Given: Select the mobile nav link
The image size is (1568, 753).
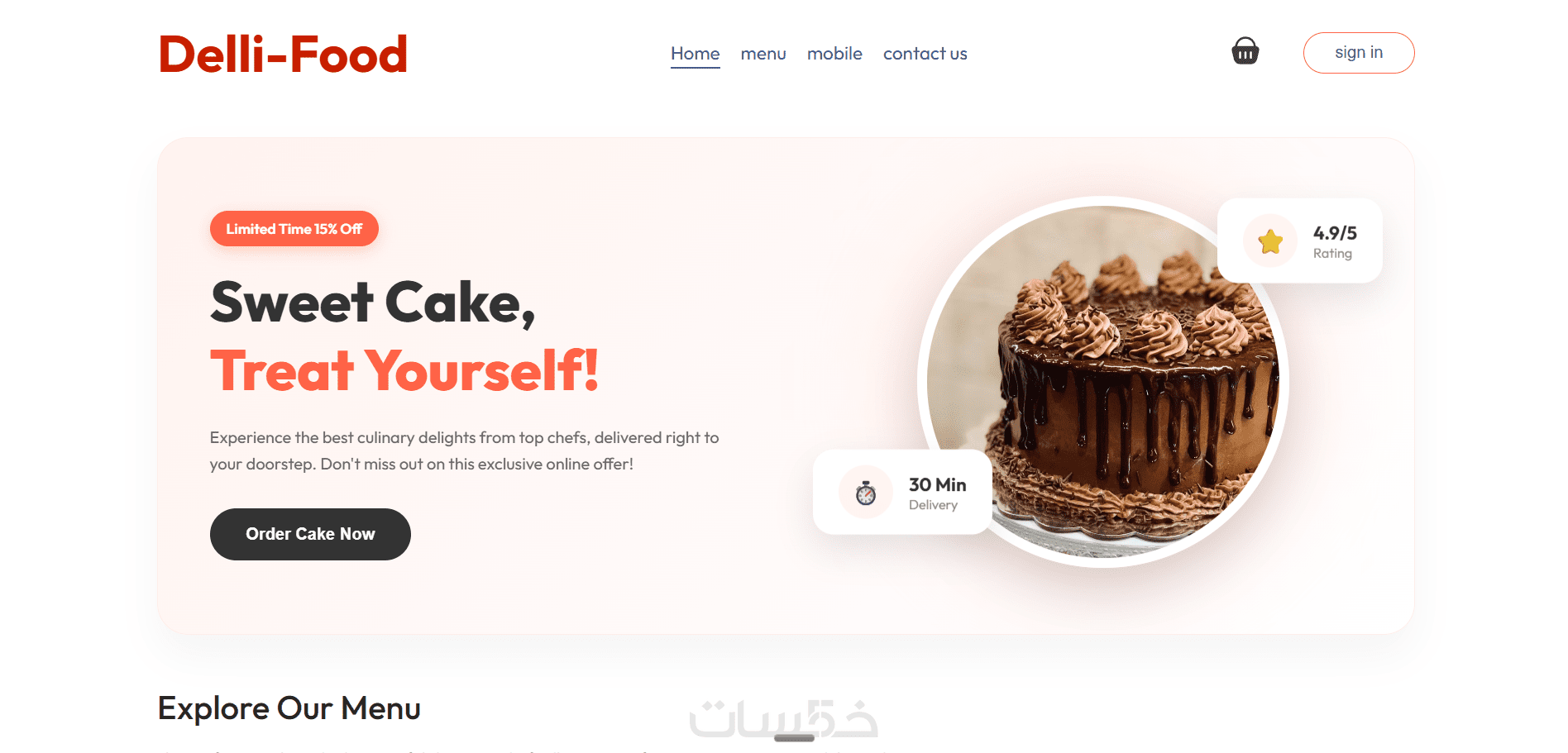Looking at the screenshot, I should click(x=834, y=54).
